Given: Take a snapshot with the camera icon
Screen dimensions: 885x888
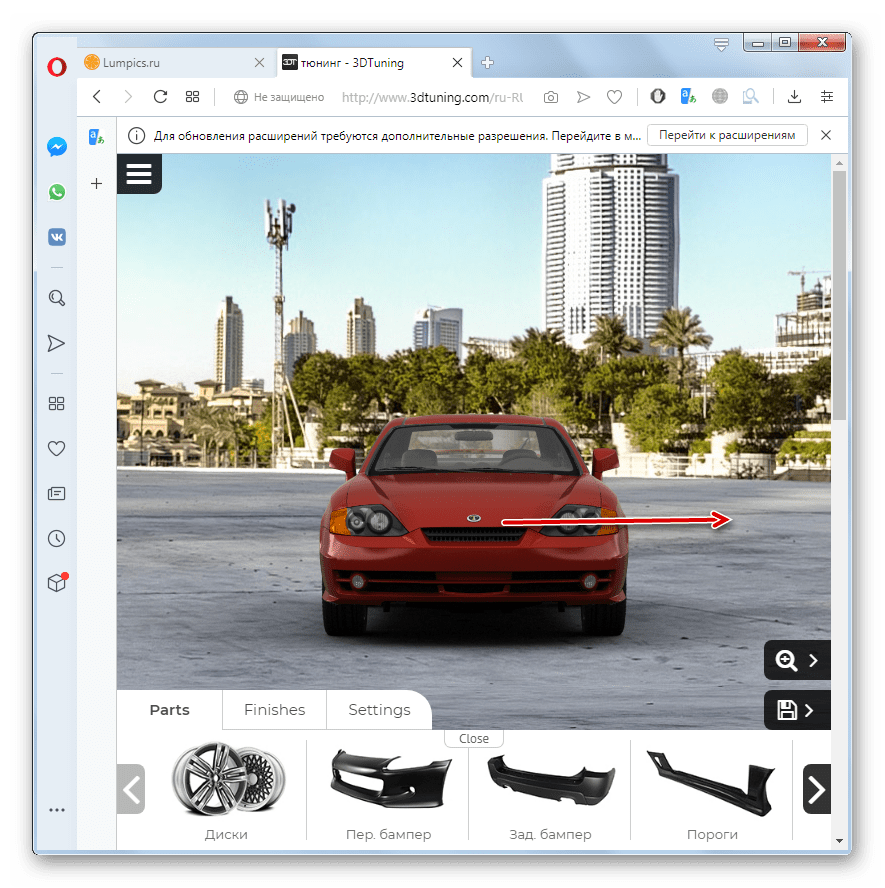Looking at the screenshot, I should (x=550, y=97).
